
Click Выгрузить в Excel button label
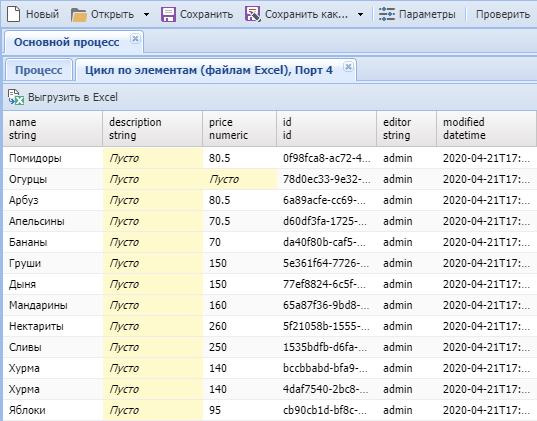(x=73, y=97)
